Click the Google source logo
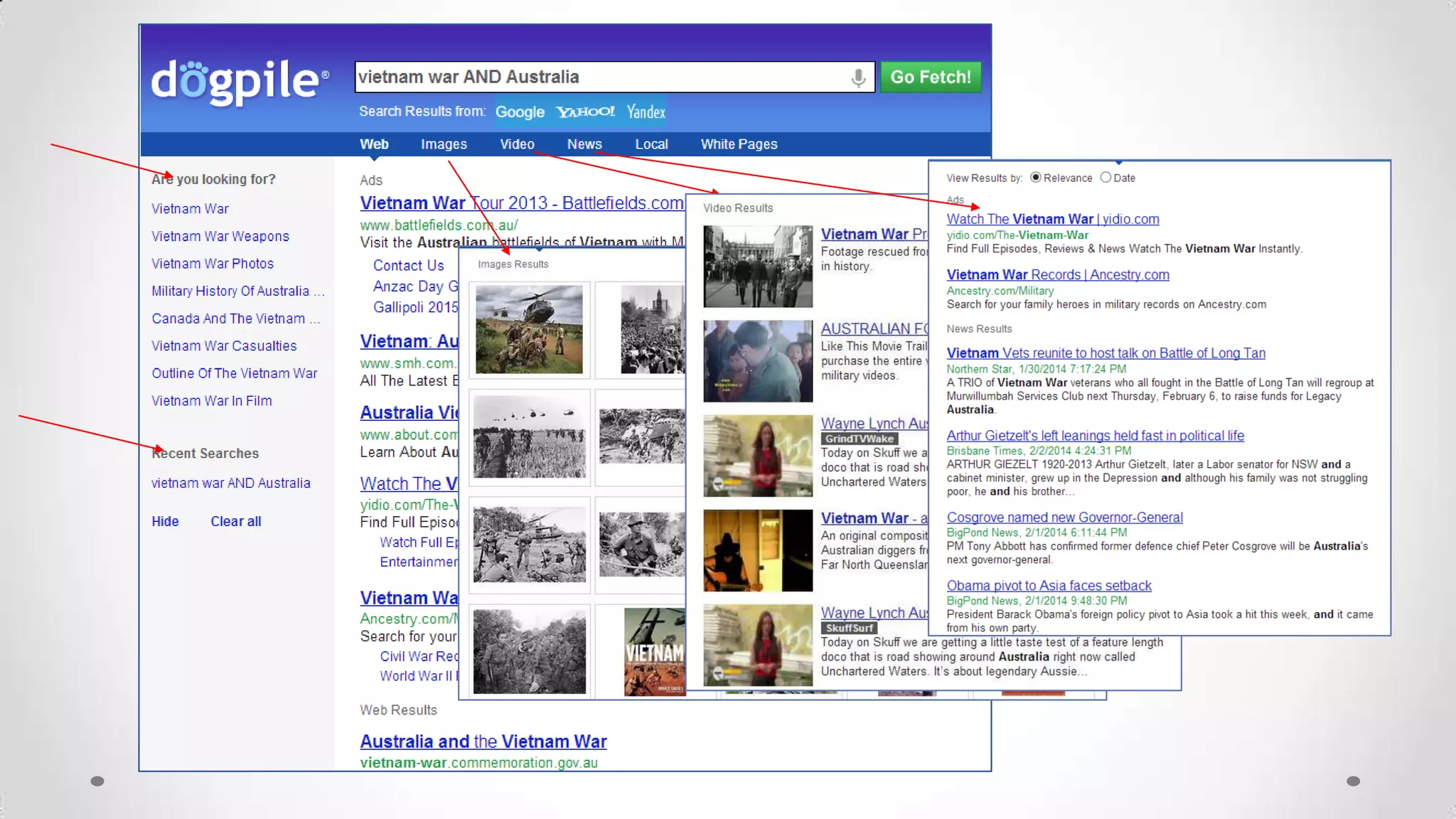 [520, 112]
